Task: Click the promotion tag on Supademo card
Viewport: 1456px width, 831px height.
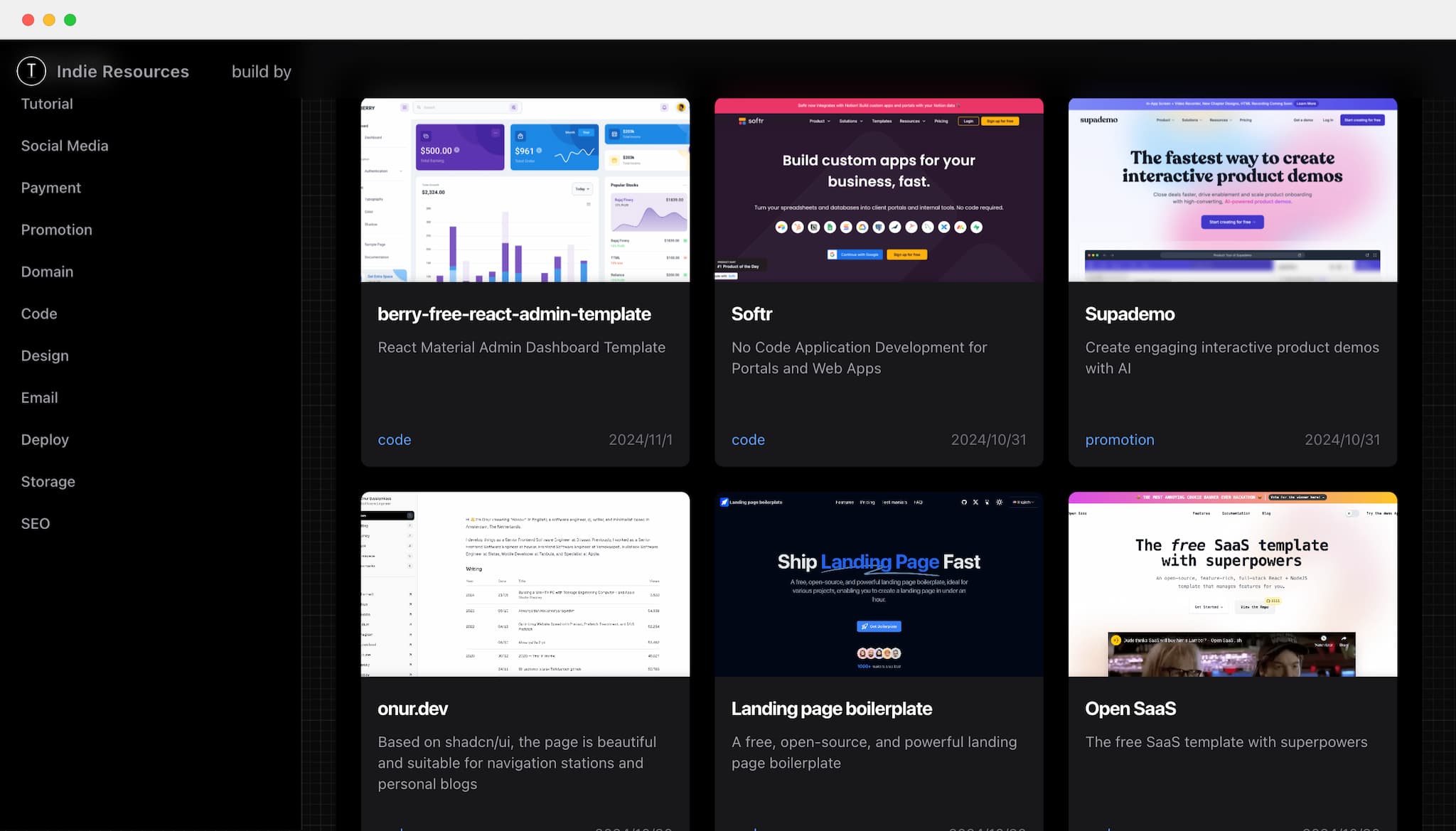Action: tap(1119, 440)
